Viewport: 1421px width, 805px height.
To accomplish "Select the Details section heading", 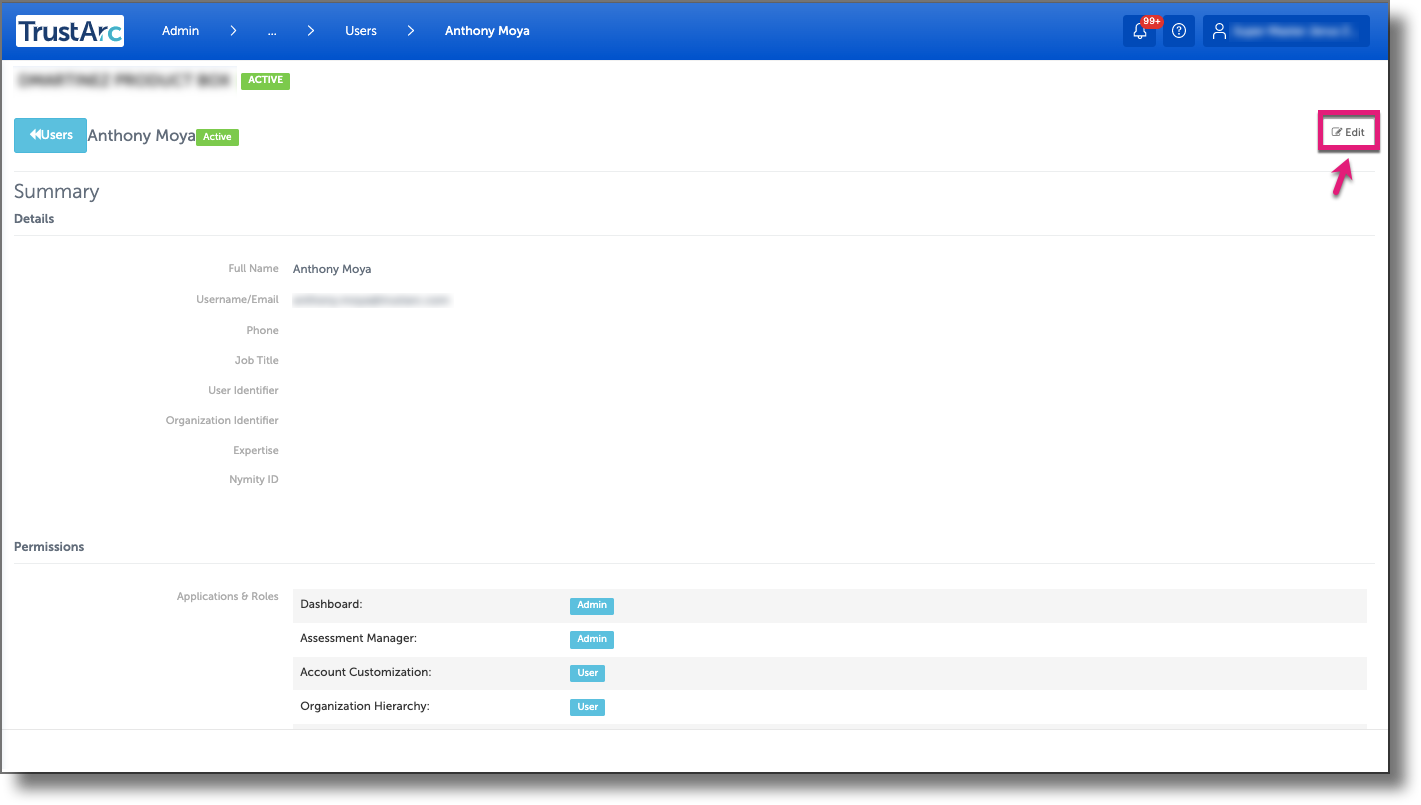I will (34, 219).
